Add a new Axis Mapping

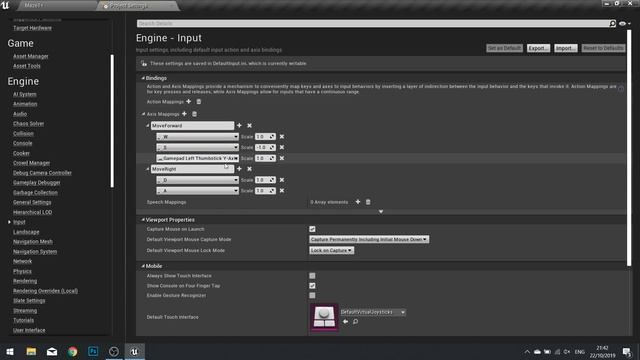(x=184, y=114)
